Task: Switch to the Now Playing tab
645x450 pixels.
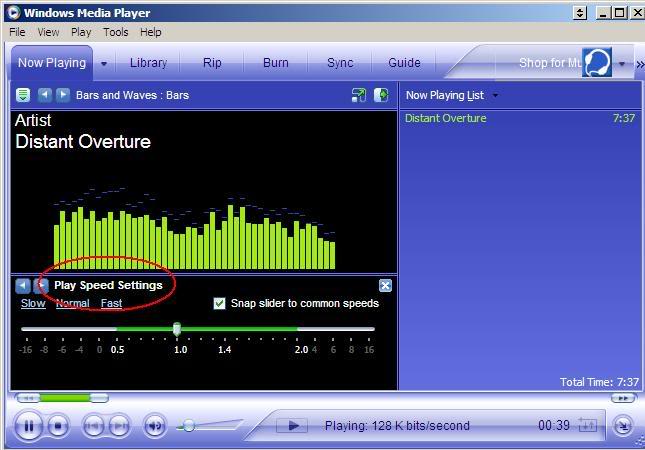Action: pyautogui.click(x=52, y=63)
